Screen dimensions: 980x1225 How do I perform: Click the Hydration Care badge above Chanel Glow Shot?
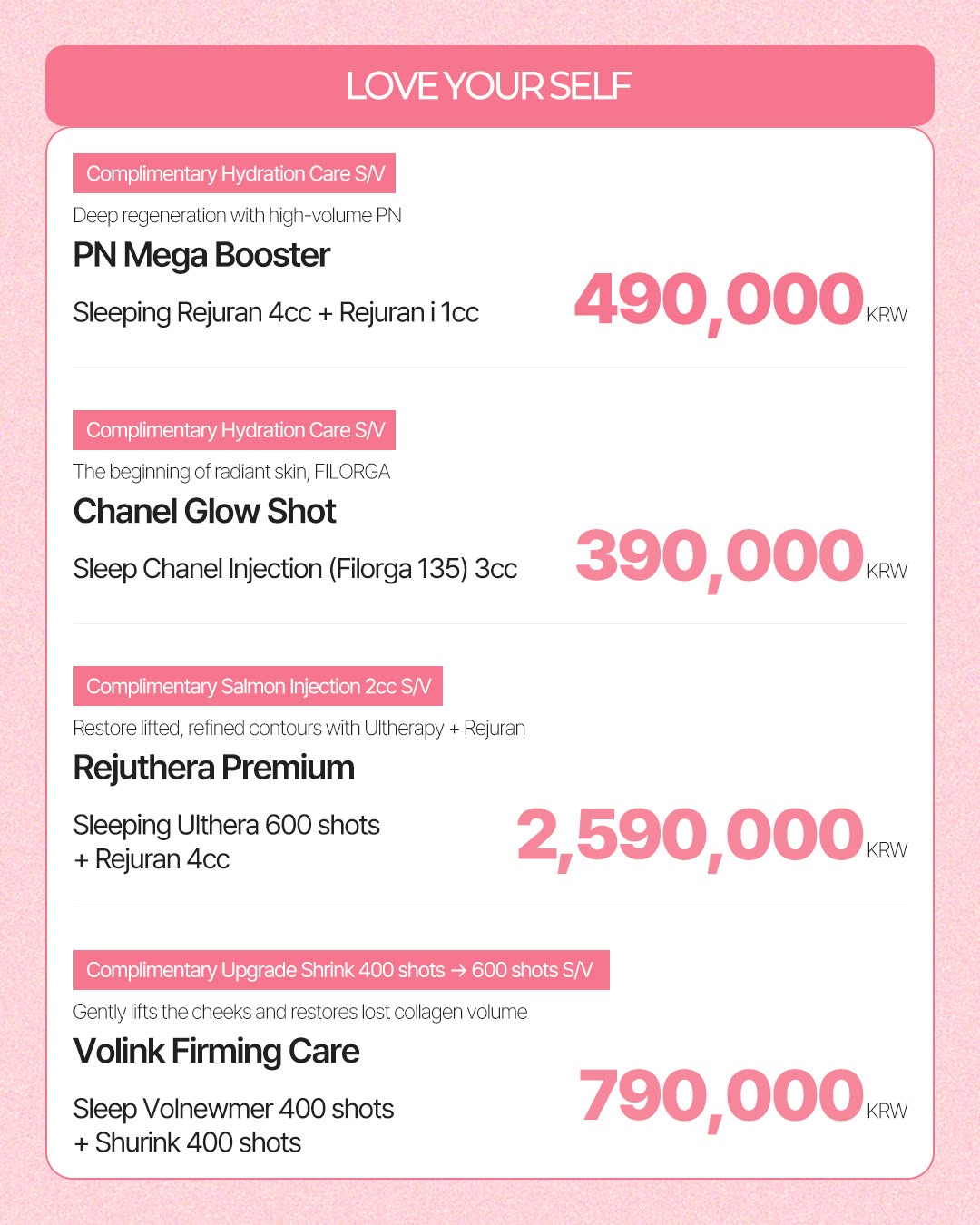[234, 430]
